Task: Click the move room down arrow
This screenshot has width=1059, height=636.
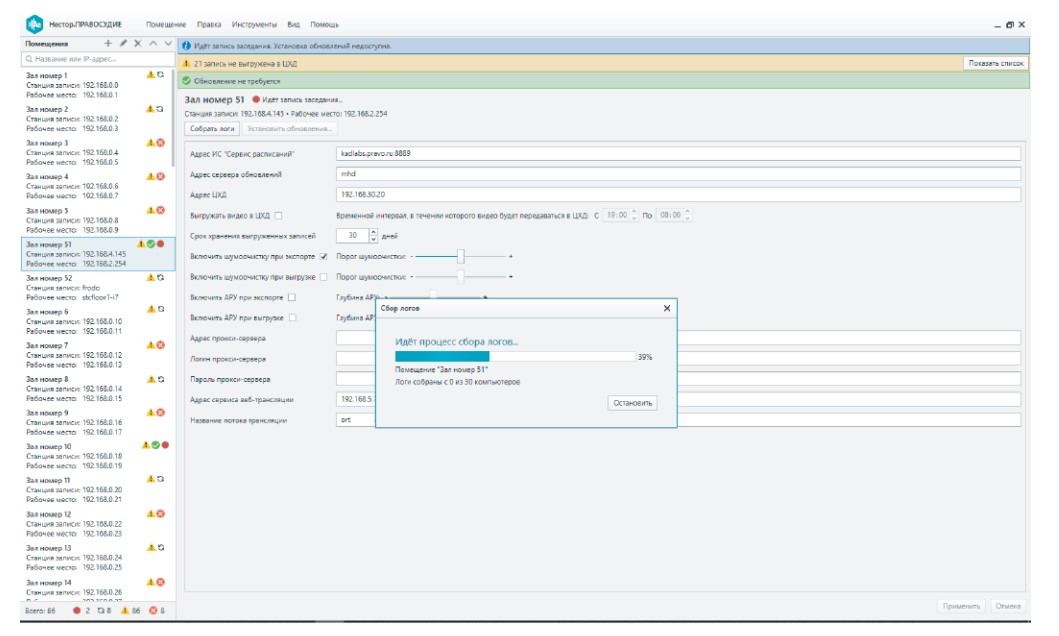Action: 167,44
